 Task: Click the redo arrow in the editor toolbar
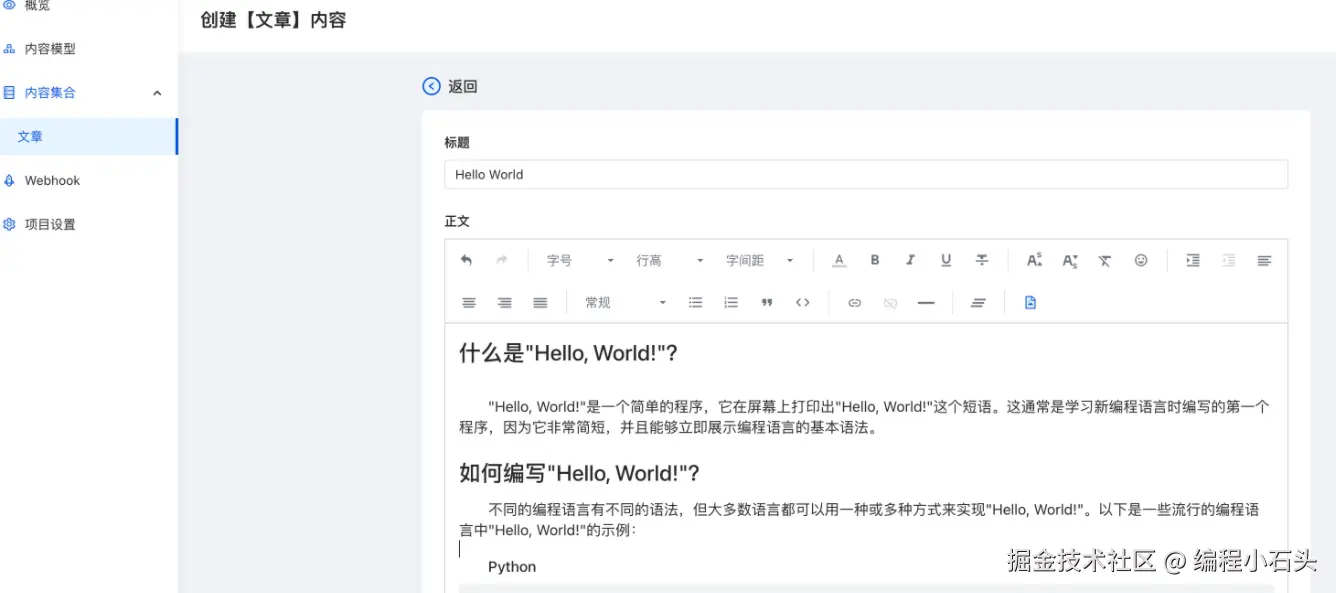click(x=502, y=260)
